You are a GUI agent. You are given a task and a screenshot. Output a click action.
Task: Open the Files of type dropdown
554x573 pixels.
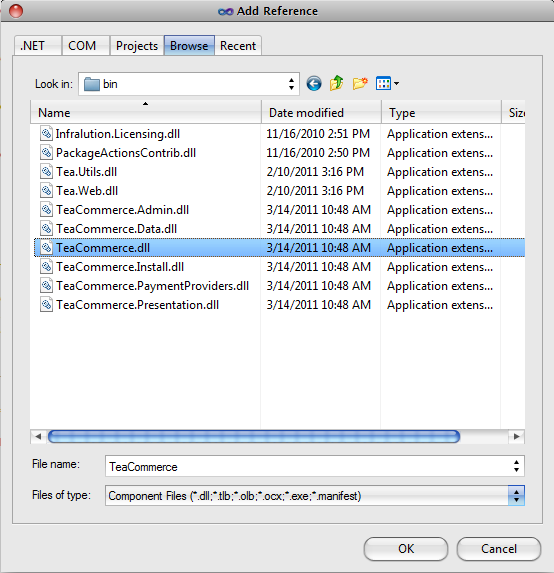[x=516, y=496]
